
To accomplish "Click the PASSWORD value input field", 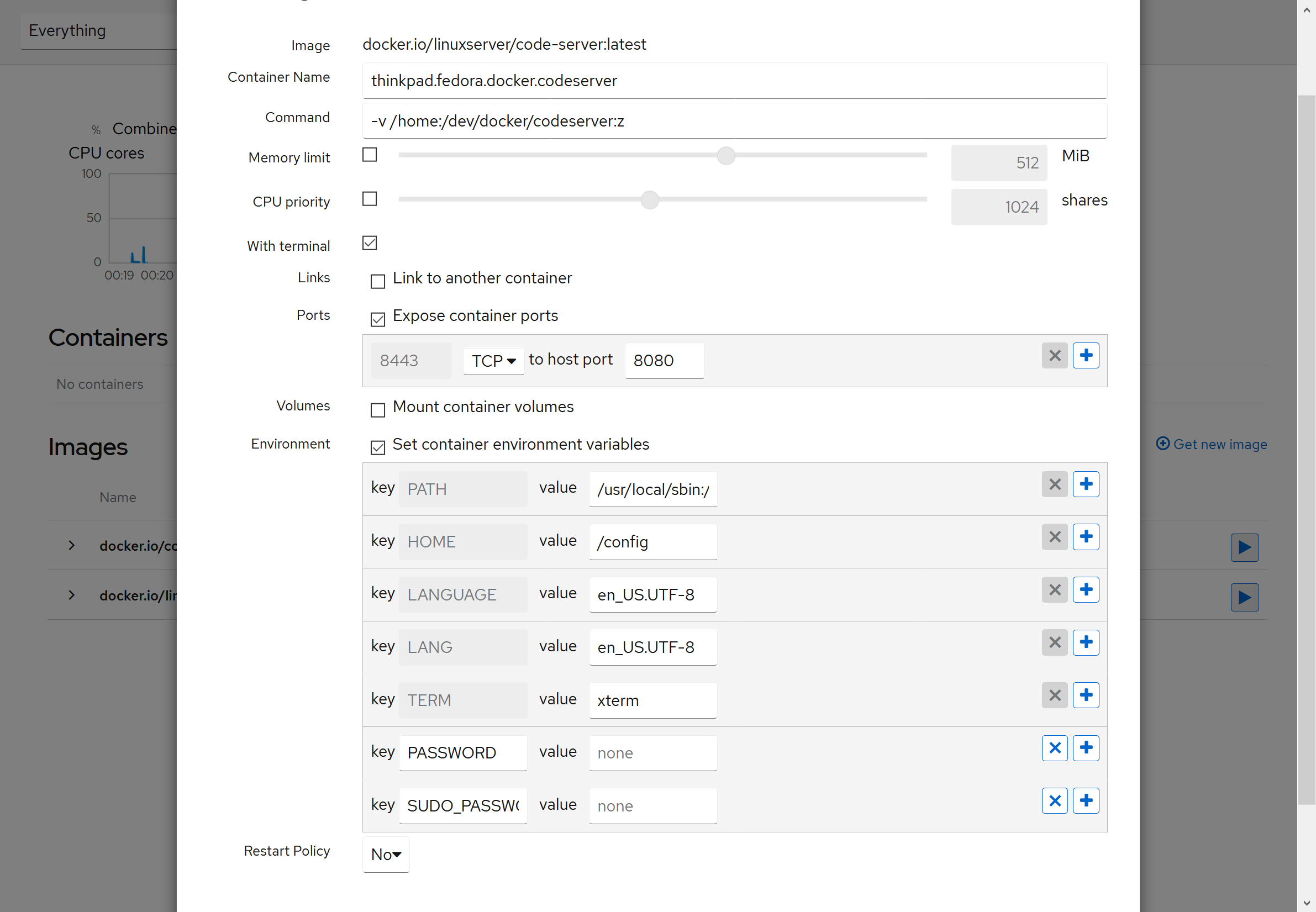I will pos(652,753).
